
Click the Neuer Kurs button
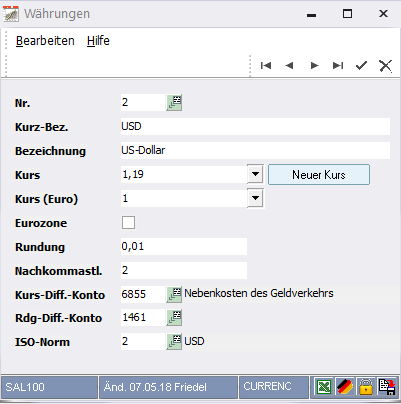point(319,174)
